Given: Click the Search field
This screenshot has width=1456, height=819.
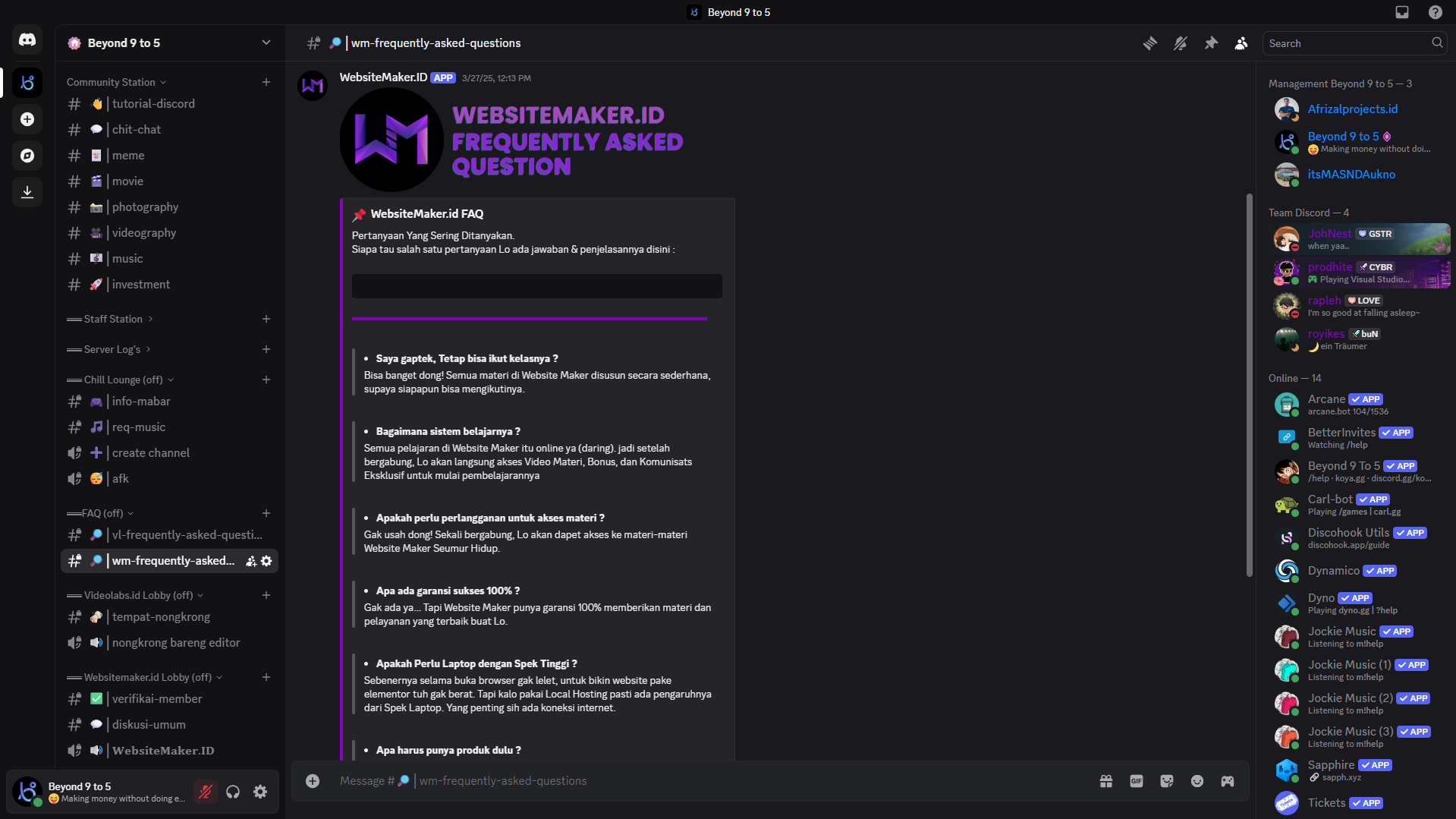Looking at the screenshot, I should click(1354, 43).
